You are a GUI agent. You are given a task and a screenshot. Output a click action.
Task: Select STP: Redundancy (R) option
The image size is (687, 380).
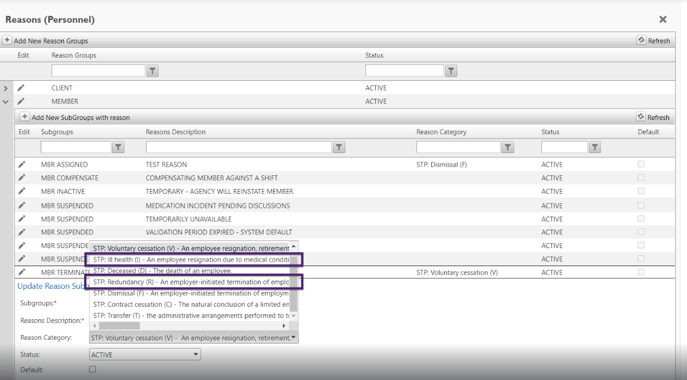[190, 282]
